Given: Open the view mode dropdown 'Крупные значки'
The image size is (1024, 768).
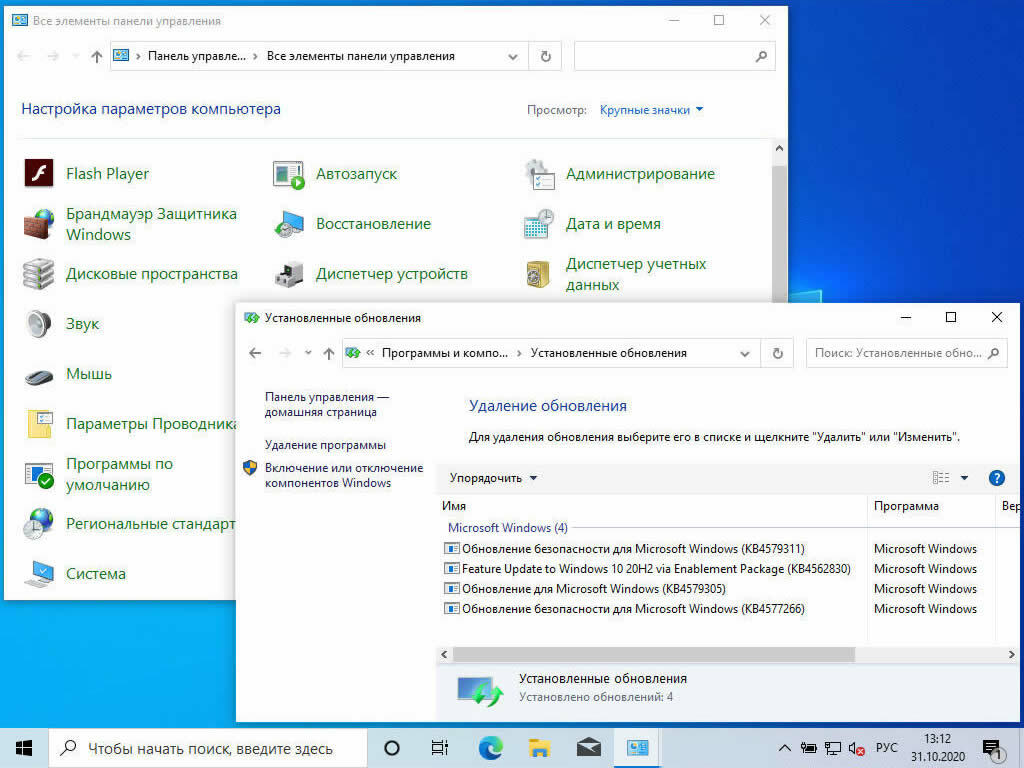Looking at the screenshot, I should [x=651, y=110].
